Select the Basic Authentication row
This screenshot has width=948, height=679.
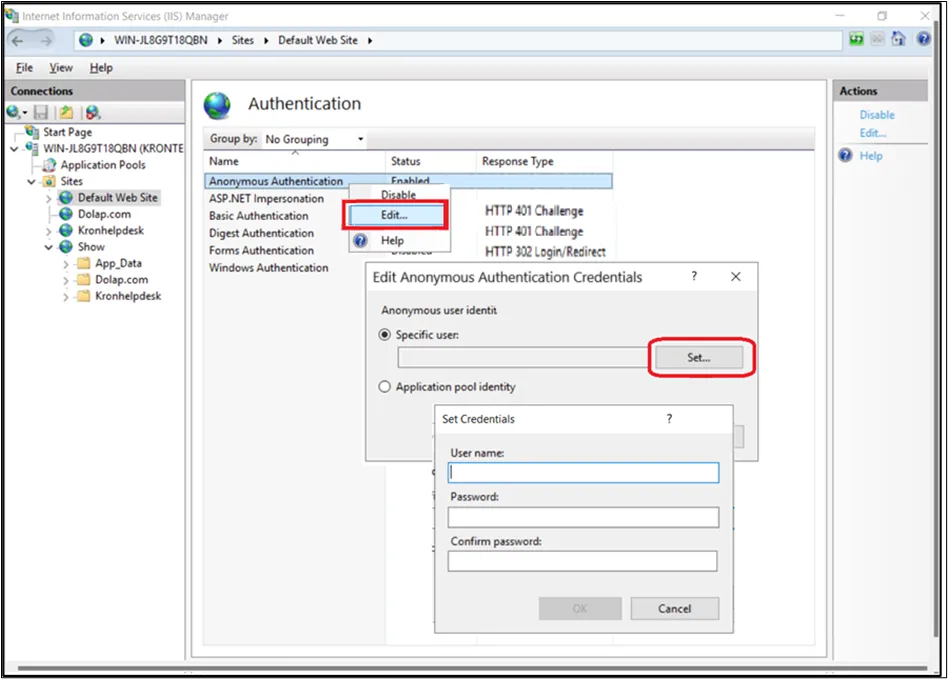click(258, 215)
